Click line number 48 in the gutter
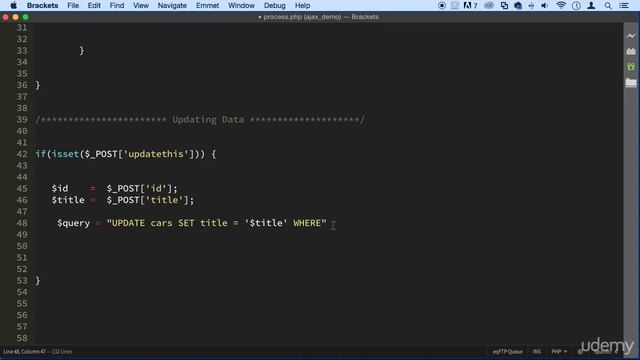 pyautogui.click(x=22, y=223)
